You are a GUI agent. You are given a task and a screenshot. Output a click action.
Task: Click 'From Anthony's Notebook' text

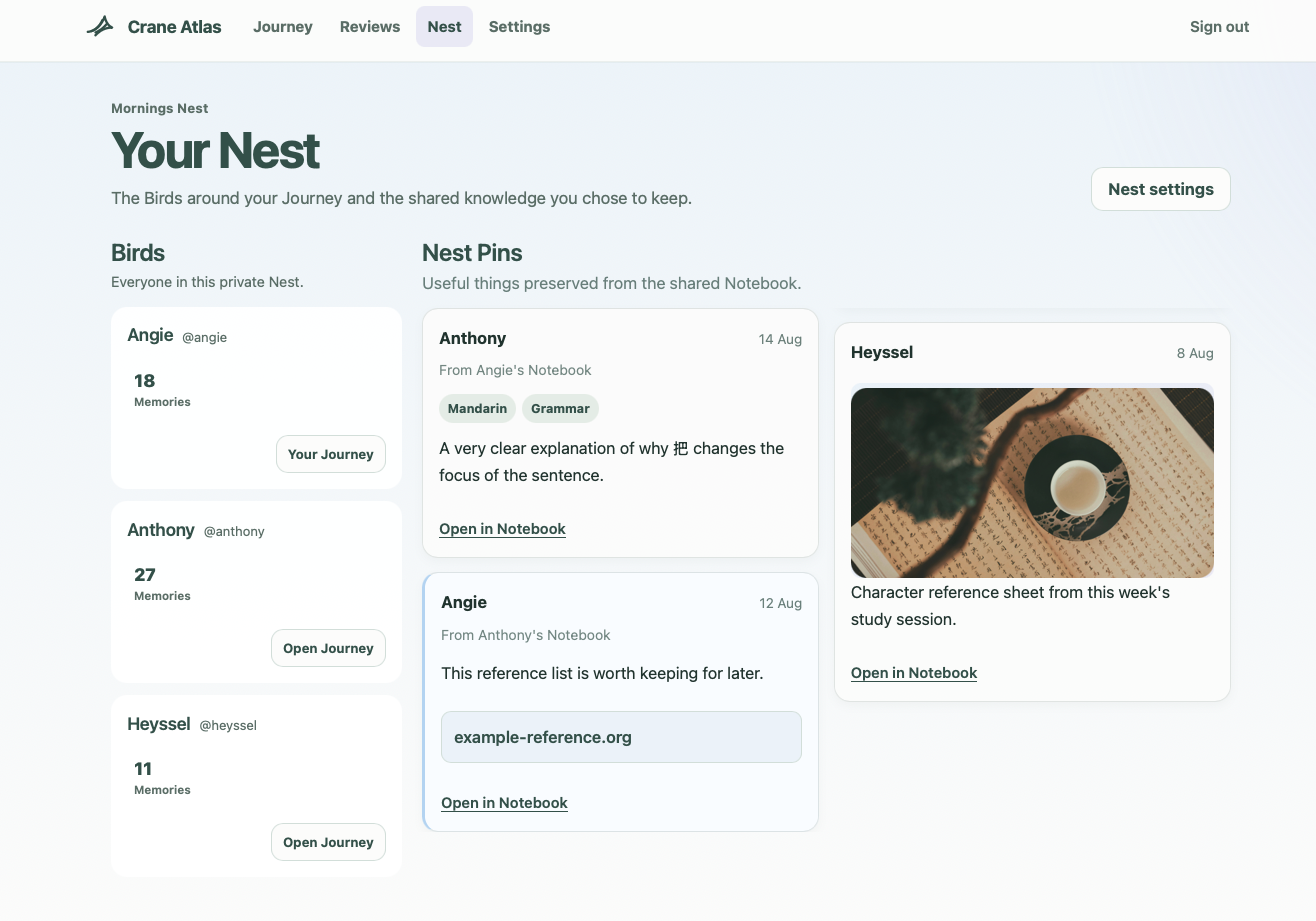526,635
